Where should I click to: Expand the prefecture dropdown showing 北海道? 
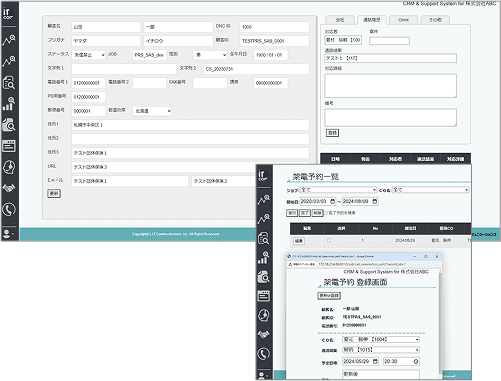click(152, 111)
